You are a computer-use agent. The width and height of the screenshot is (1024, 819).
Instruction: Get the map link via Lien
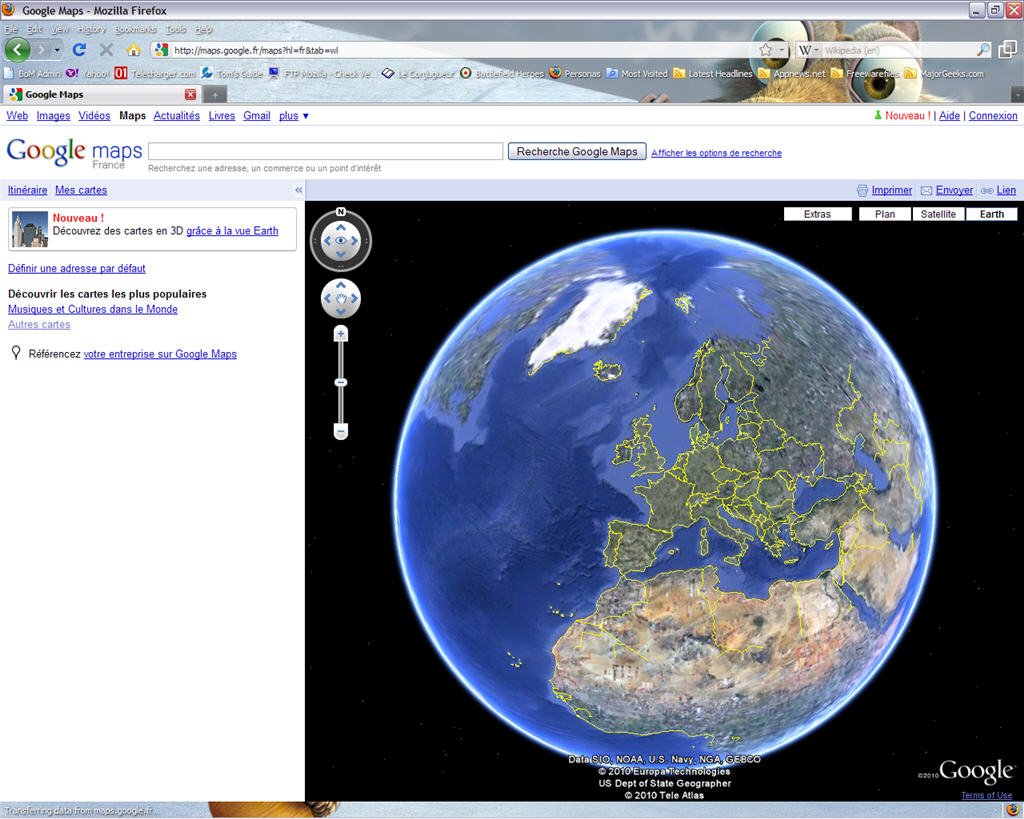1006,190
